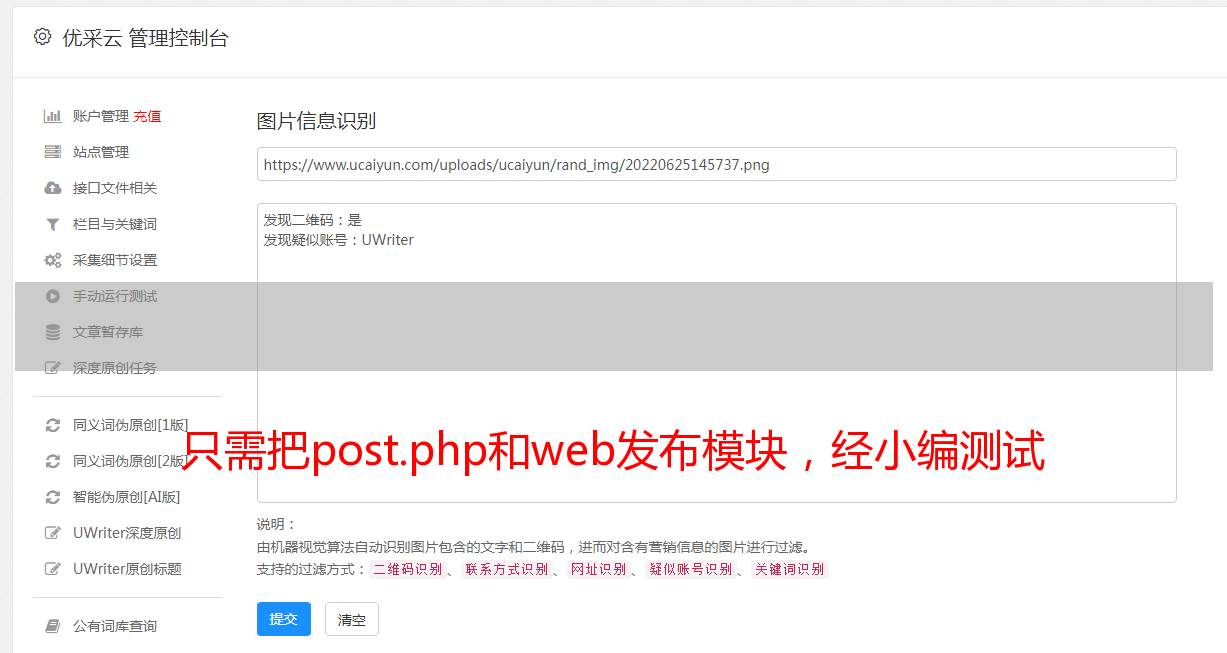Click the refresh icon for 智能伪原创[AI版]
The height and width of the screenshot is (653, 1227).
point(53,497)
